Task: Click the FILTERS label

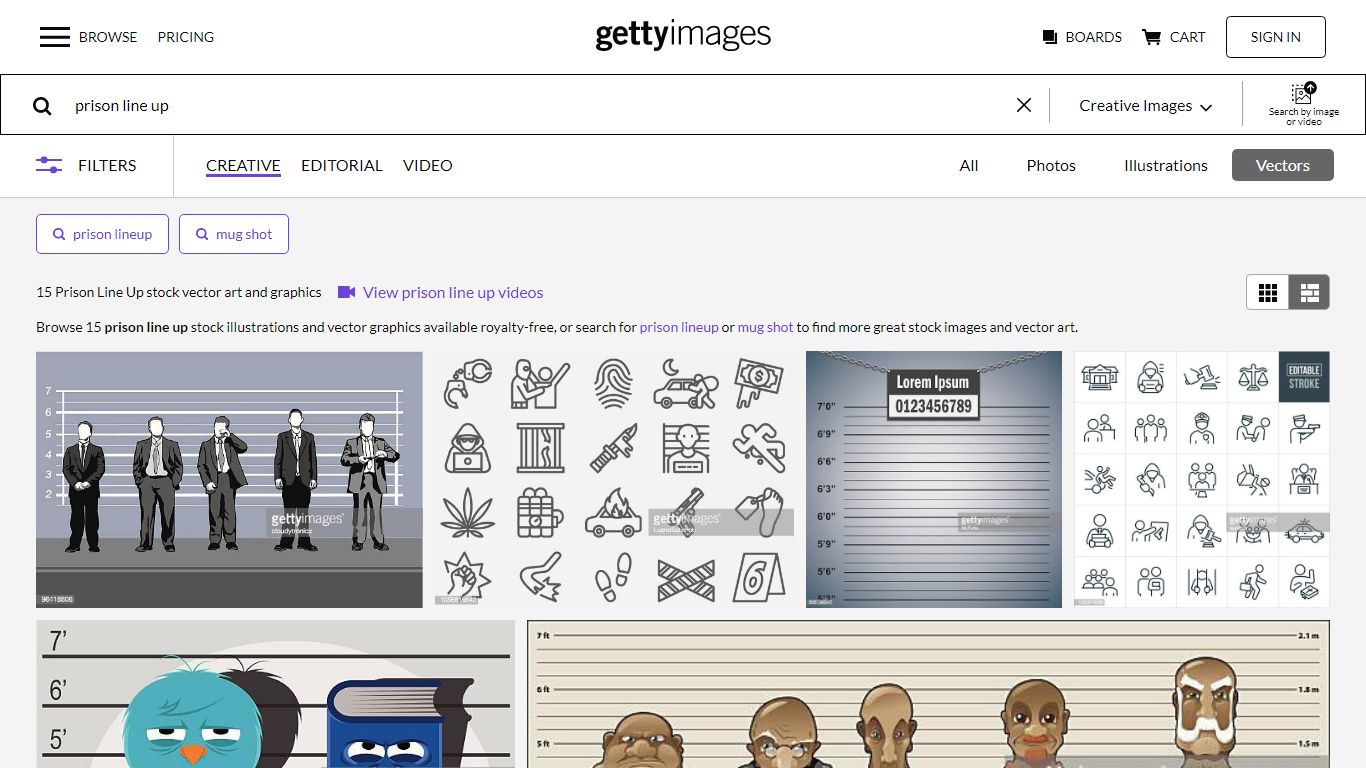Action: click(107, 166)
